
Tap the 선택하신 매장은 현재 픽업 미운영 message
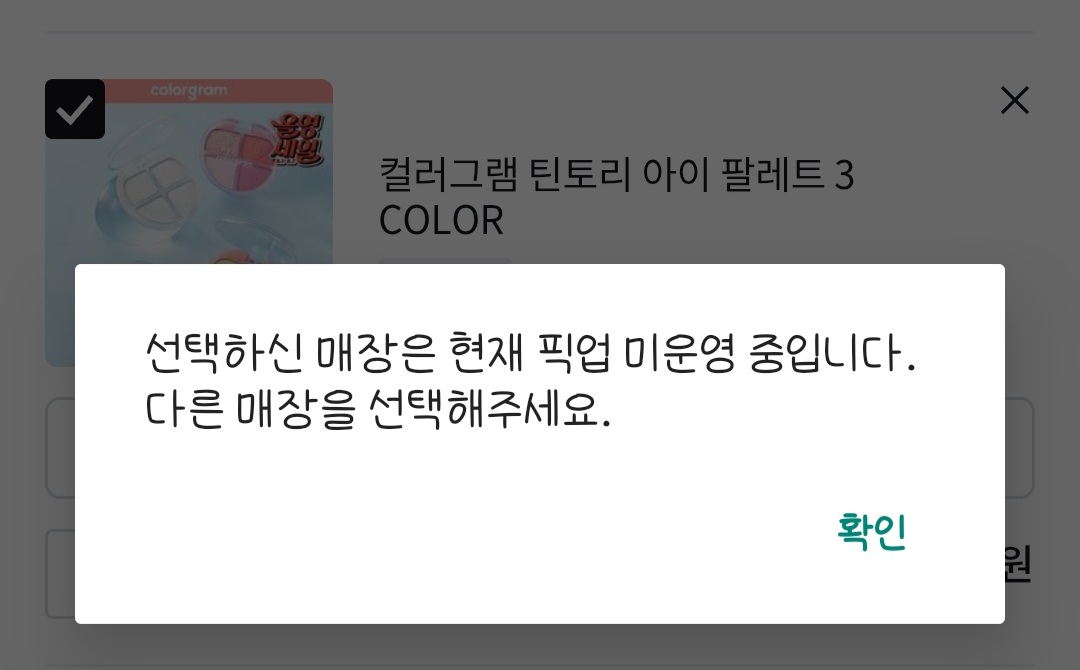(x=530, y=353)
